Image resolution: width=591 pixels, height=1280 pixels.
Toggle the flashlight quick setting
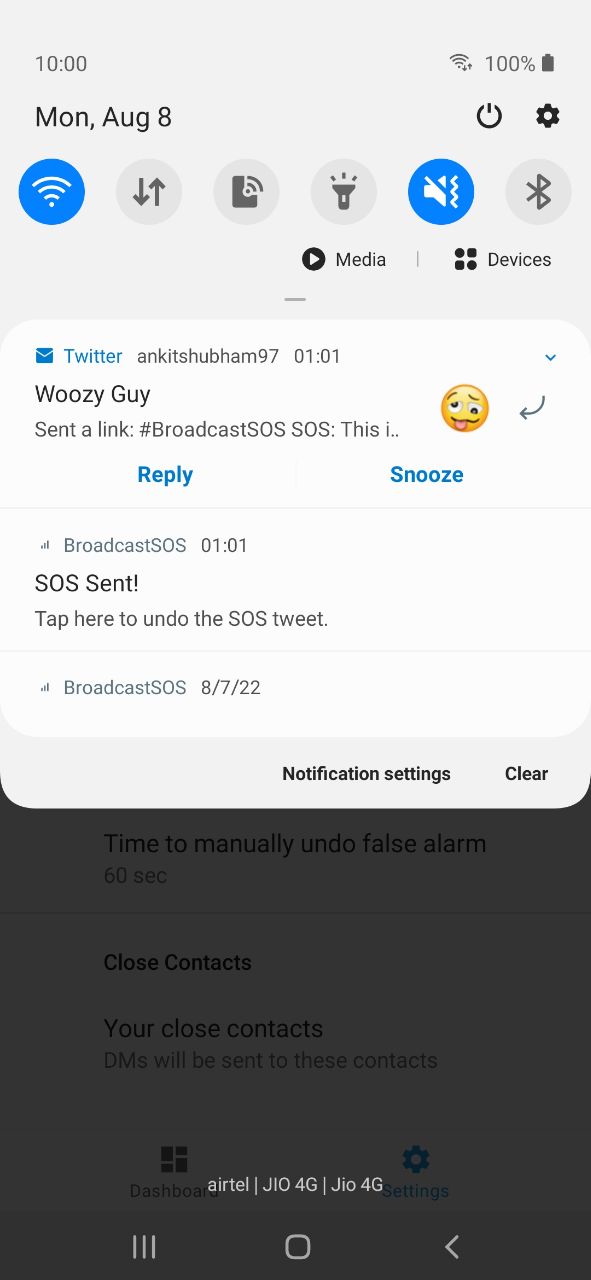344,191
